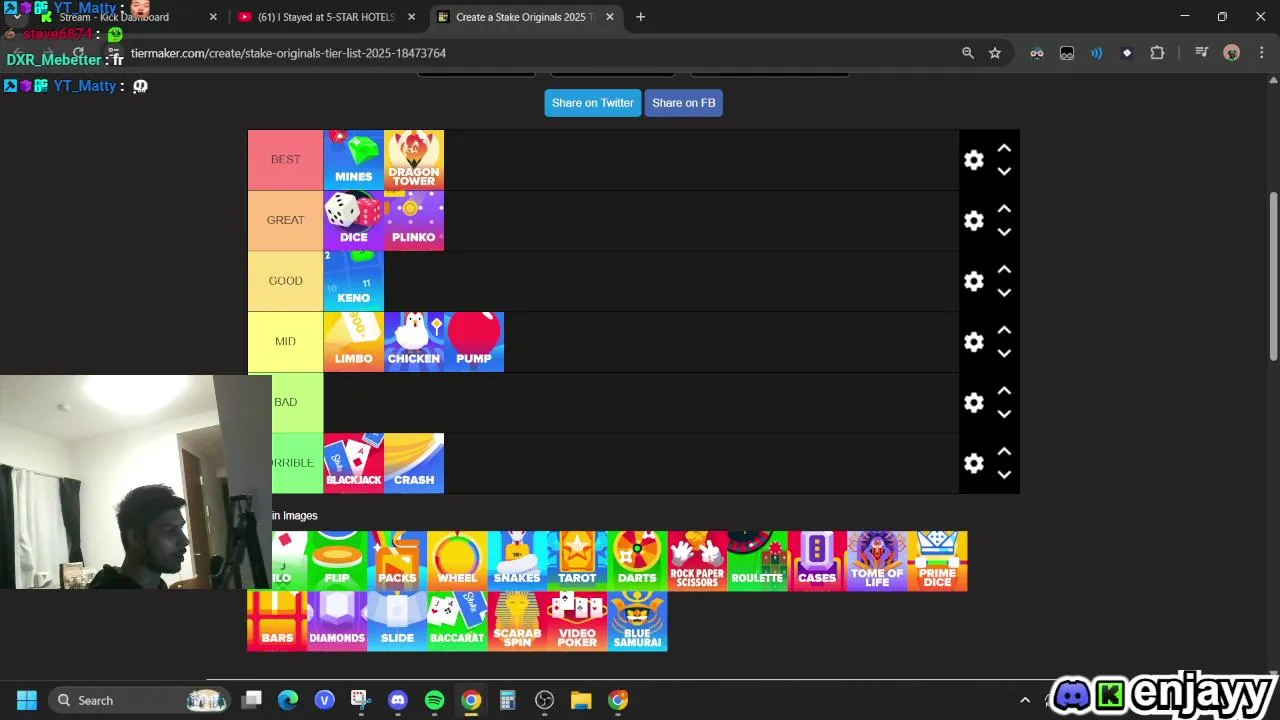Open Spotify from the taskbar

434,700
